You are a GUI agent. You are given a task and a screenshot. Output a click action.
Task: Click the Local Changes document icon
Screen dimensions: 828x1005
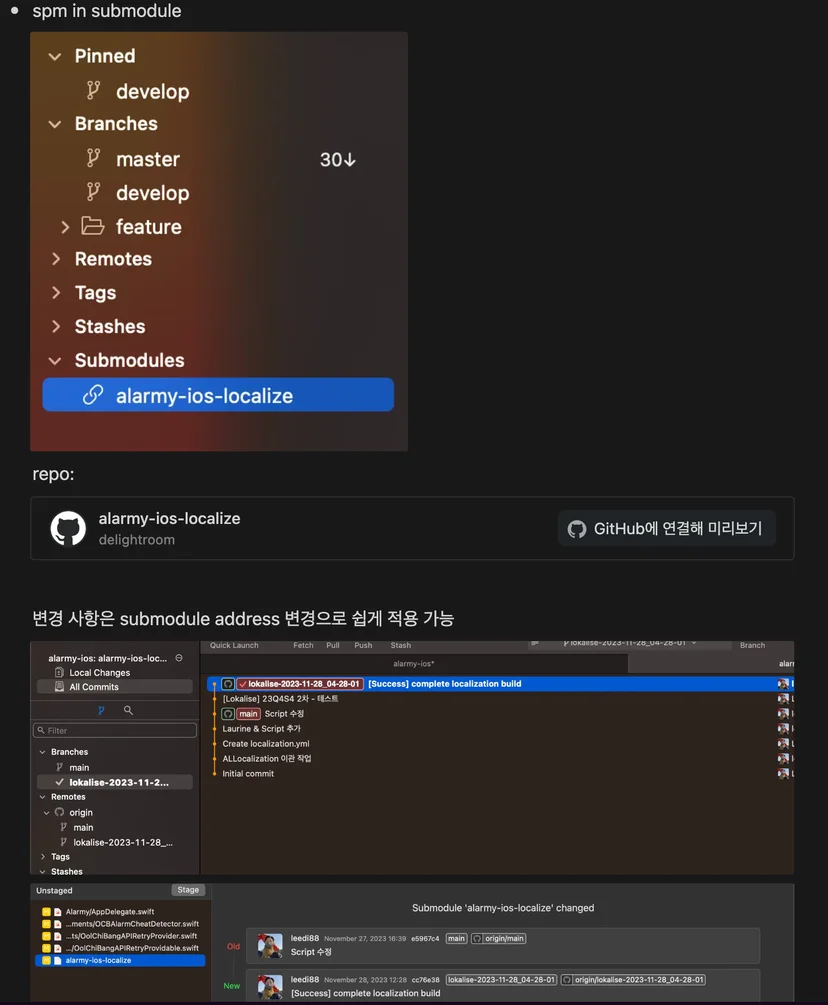click(x=59, y=672)
